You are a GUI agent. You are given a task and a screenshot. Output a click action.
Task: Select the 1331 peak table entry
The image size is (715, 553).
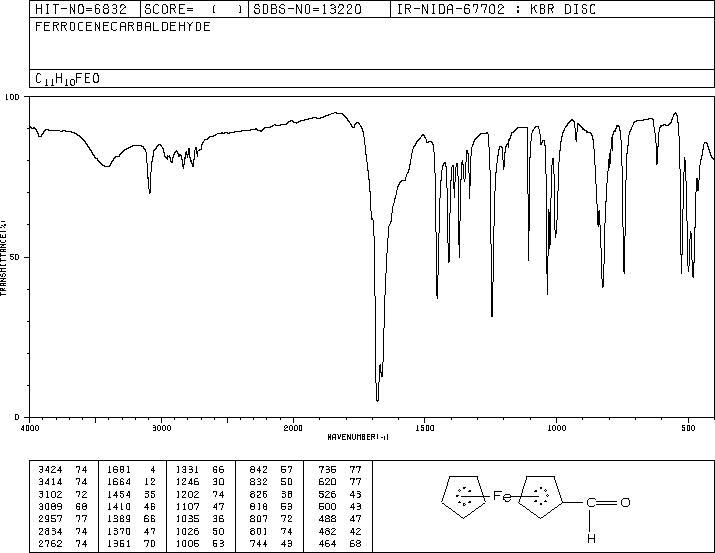tap(200, 470)
